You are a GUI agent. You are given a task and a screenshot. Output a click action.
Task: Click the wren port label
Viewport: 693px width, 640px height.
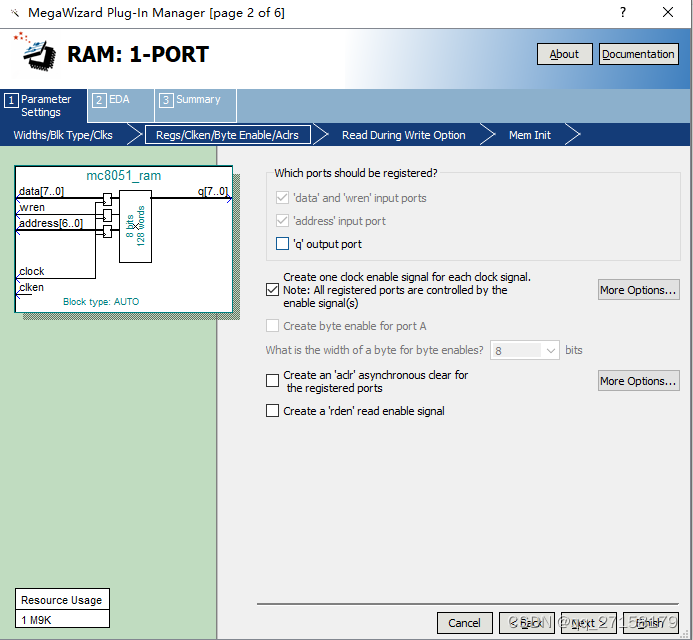tap(31, 207)
